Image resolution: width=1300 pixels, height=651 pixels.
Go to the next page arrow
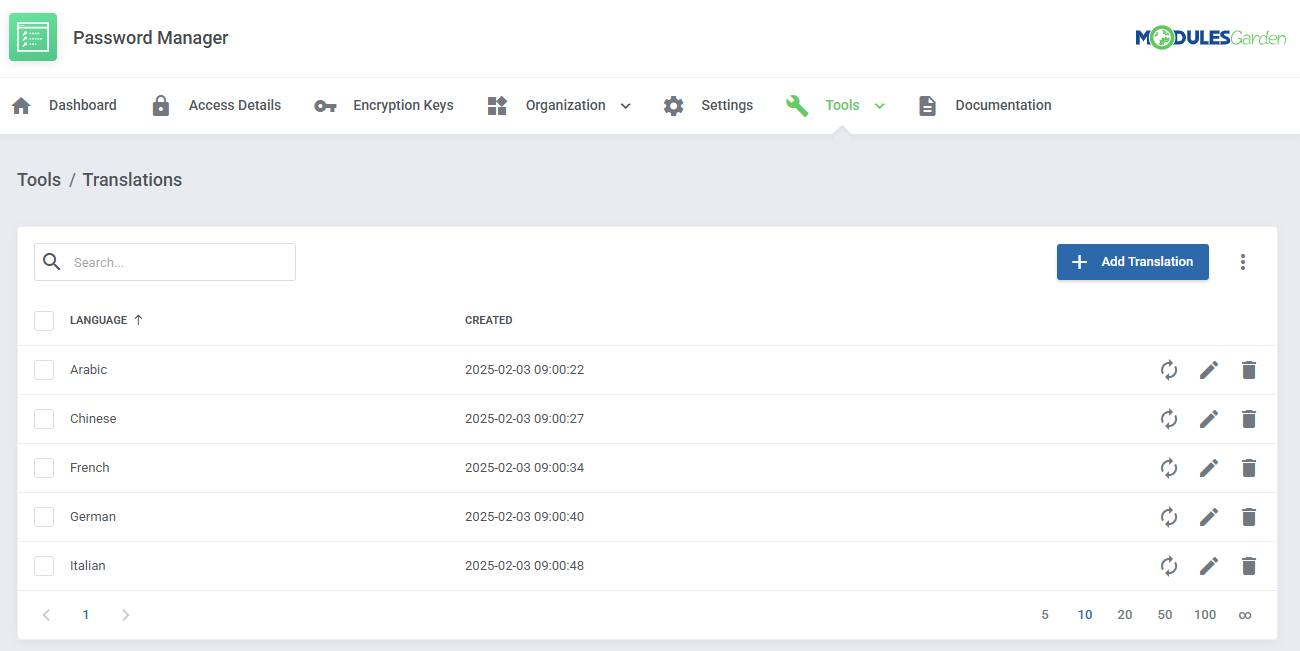click(x=125, y=615)
